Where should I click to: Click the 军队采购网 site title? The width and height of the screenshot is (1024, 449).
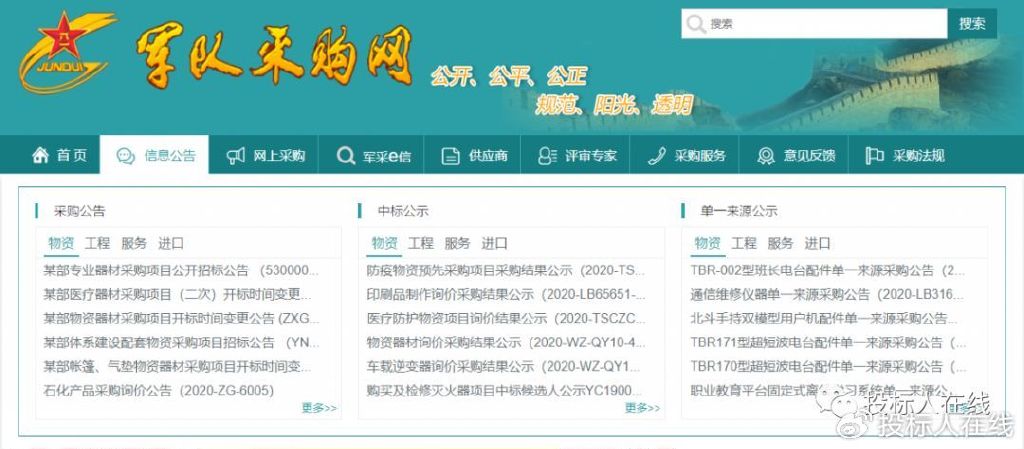coord(275,56)
